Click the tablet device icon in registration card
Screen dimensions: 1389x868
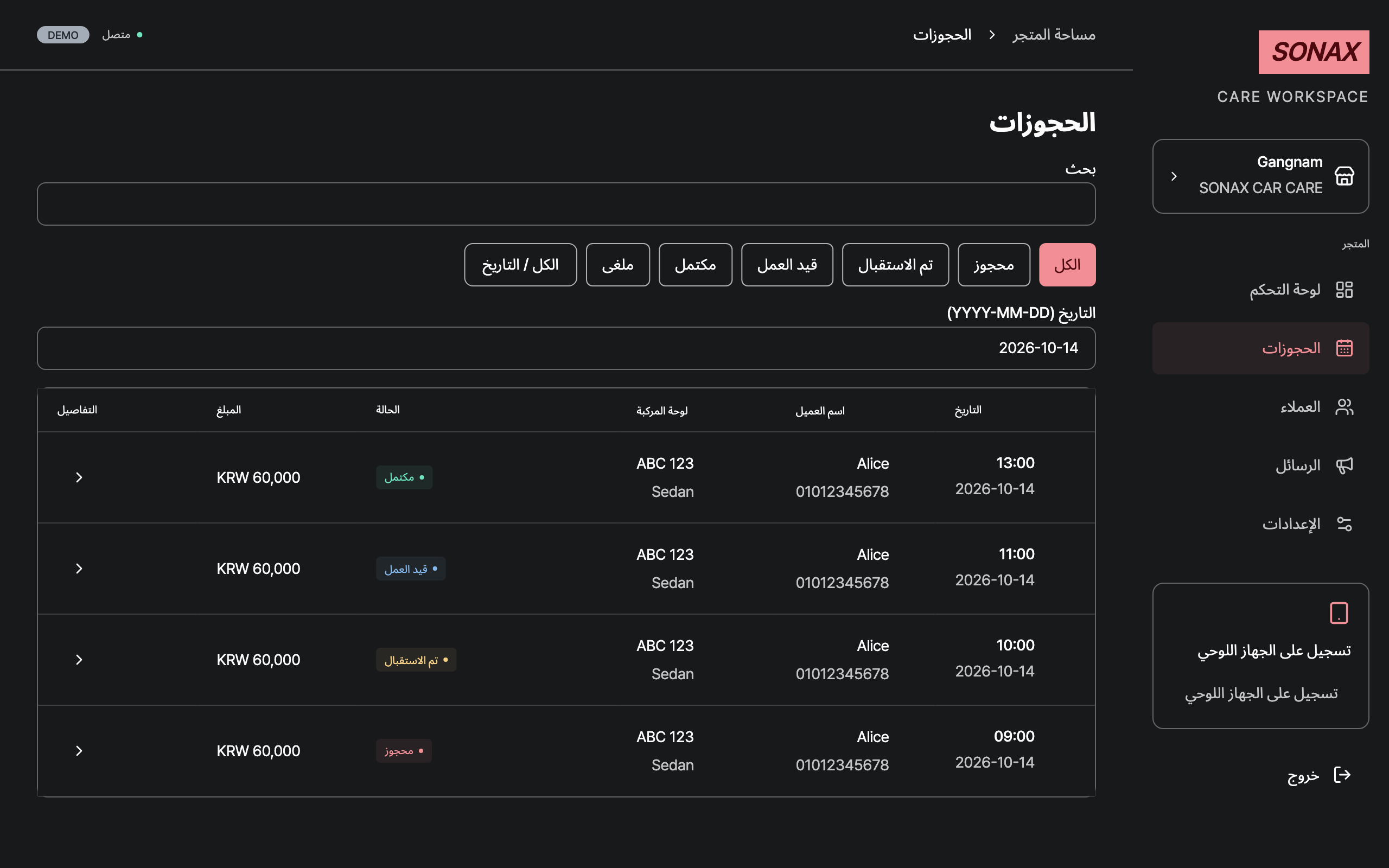1339,612
